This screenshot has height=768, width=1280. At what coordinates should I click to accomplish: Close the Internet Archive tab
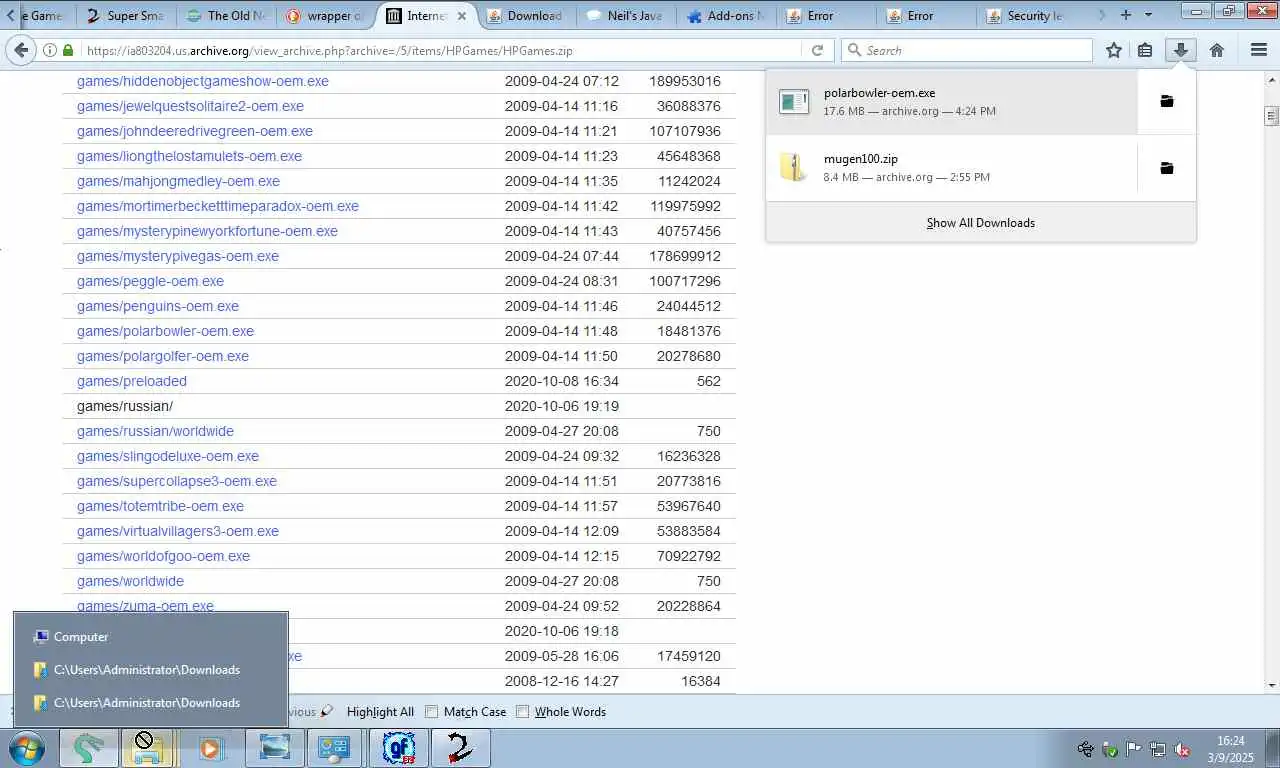(462, 16)
